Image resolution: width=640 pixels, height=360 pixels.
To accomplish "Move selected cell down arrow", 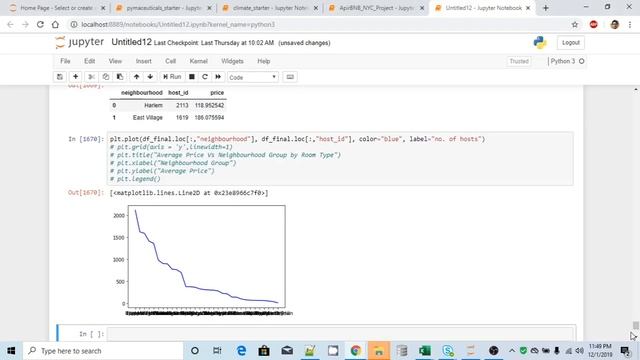I will (150, 77).
